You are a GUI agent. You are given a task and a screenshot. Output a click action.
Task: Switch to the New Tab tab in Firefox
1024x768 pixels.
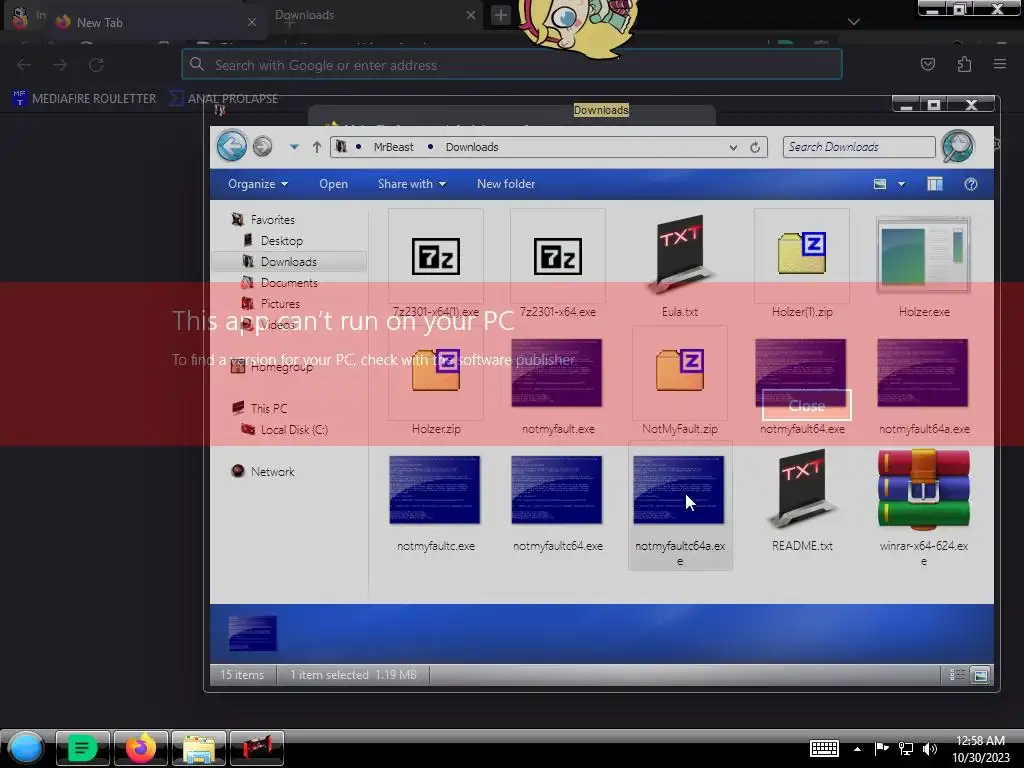[x=157, y=22]
